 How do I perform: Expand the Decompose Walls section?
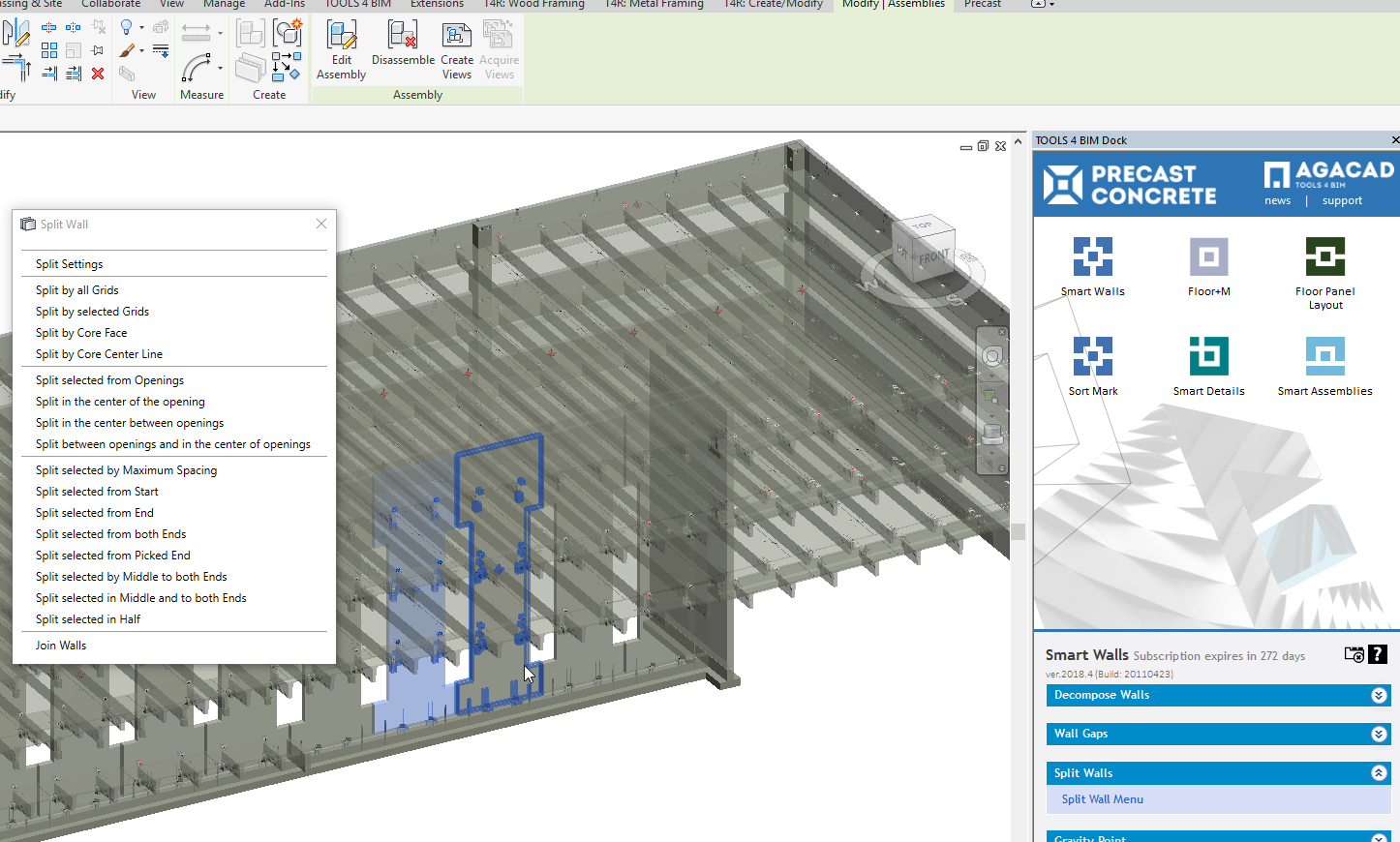(x=1379, y=696)
